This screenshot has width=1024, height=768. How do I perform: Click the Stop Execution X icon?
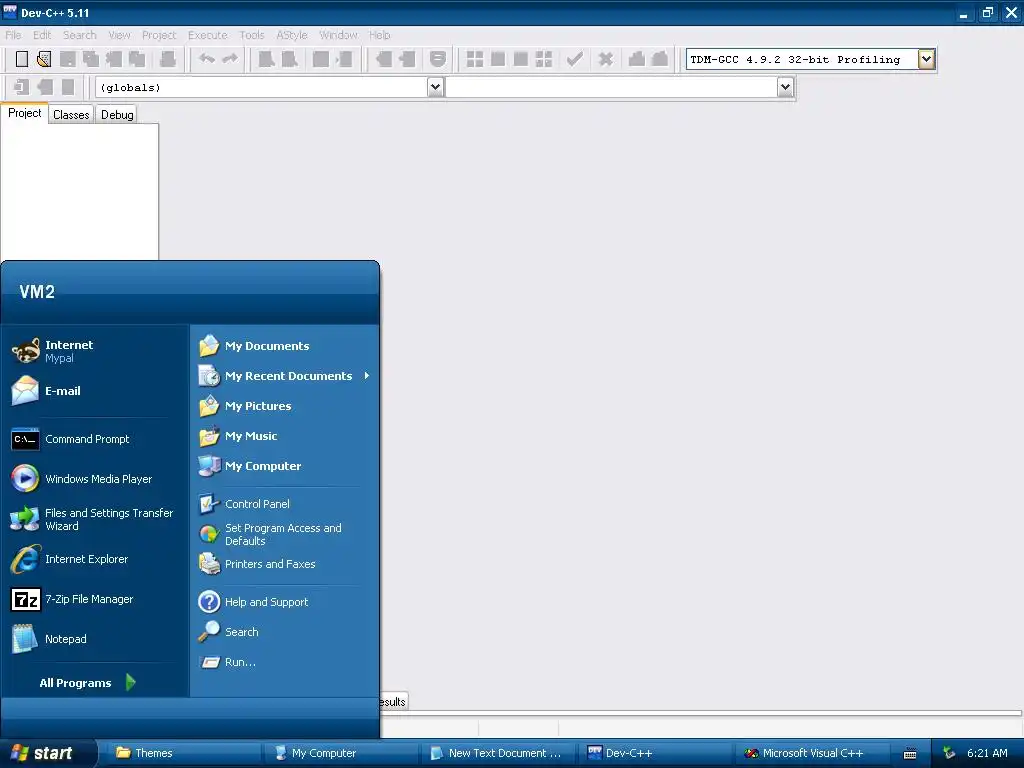(605, 59)
